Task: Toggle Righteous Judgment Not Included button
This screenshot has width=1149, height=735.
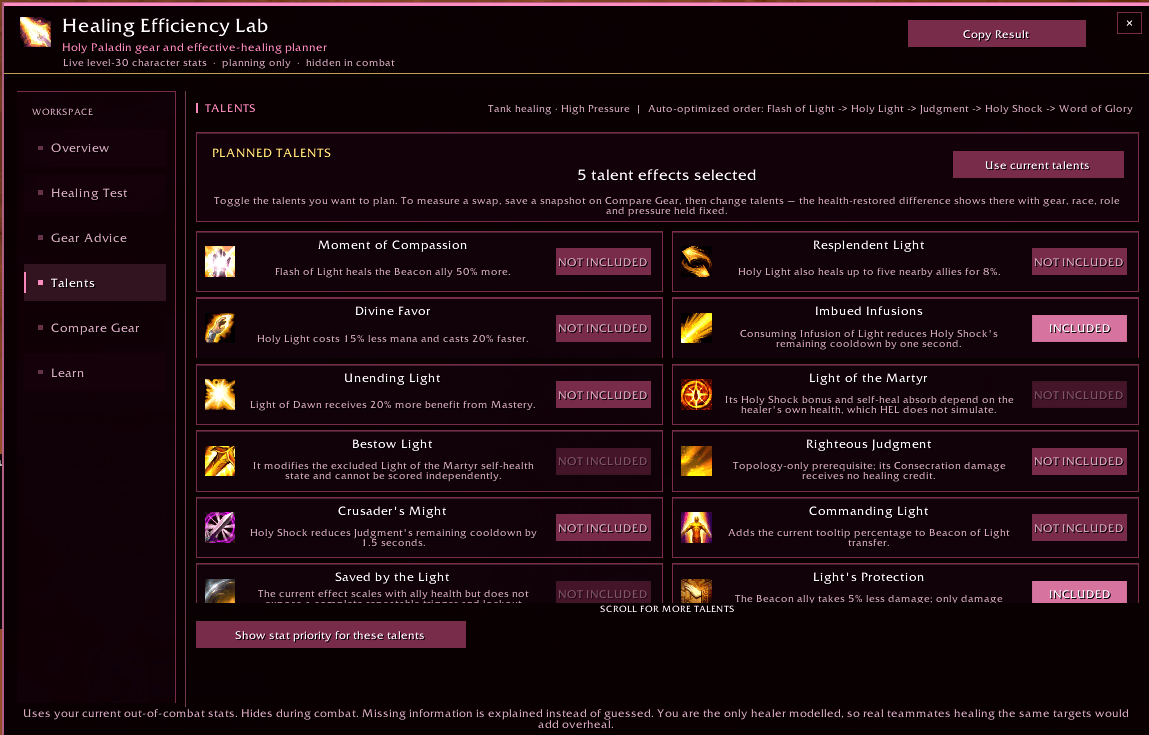Action: click(1079, 461)
